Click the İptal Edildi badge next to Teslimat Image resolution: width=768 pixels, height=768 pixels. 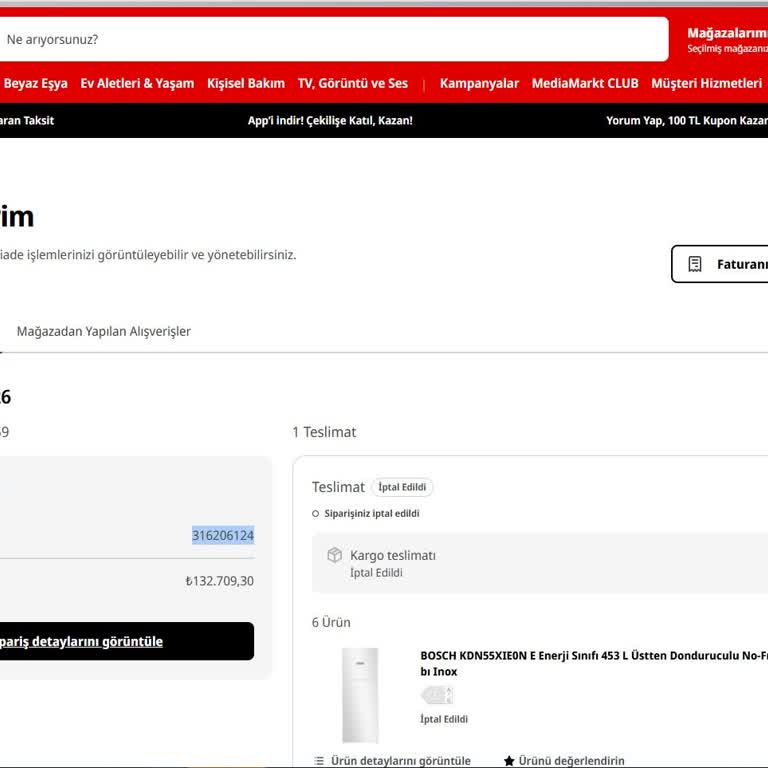click(x=402, y=487)
